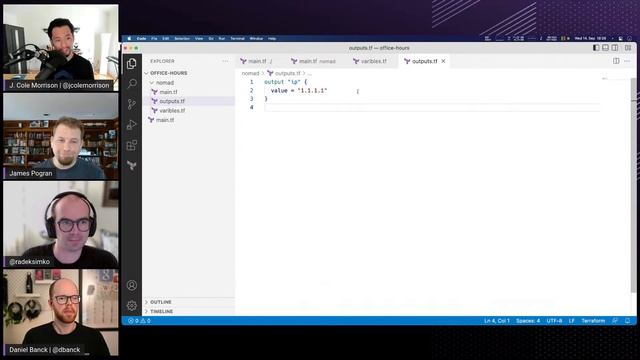Open the Explorer view in activity bar
The image size is (640, 360).
pyautogui.click(x=131, y=64)
